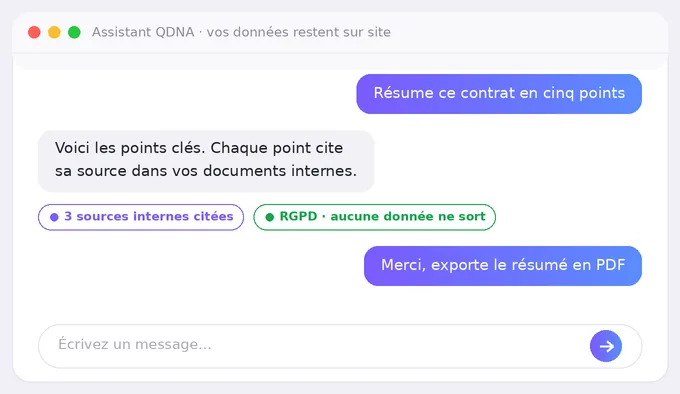Click the purple dot in the sources chip
Image resolution: width=680 pixels, height=394 pixels.
(54, 217)
